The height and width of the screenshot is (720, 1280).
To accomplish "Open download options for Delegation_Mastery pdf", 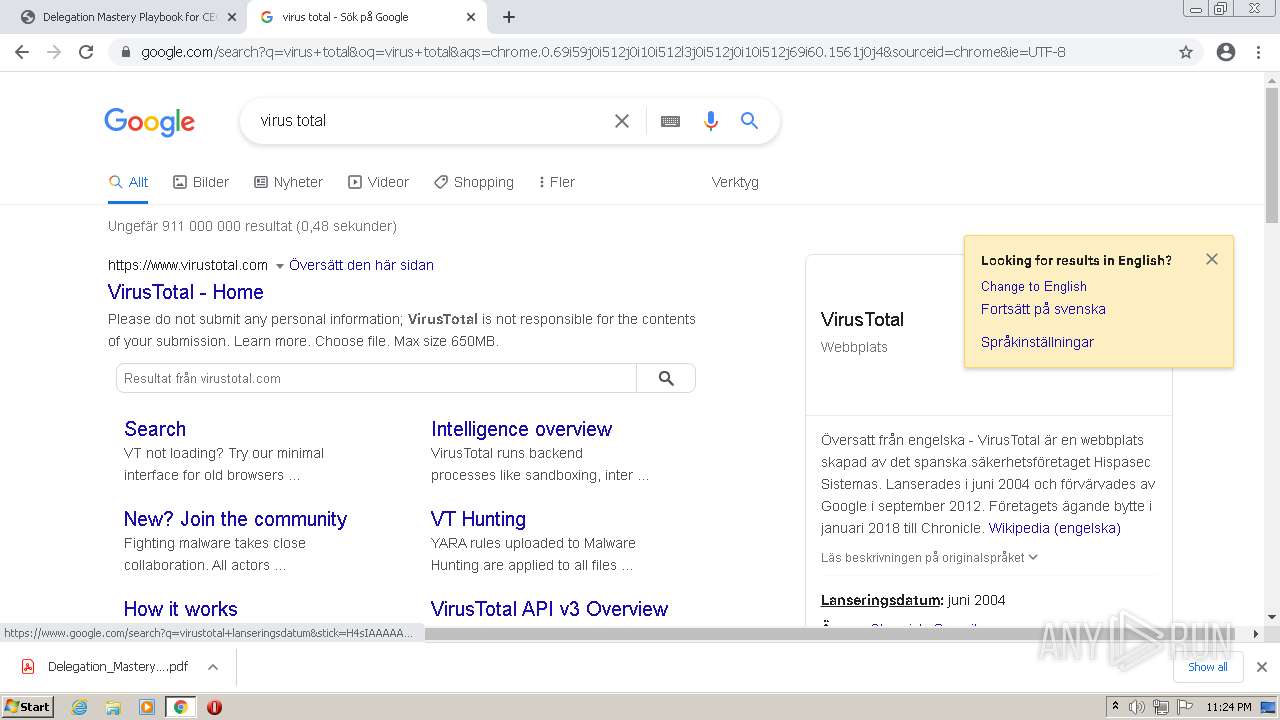I will pyautogui.click(x=213, y=667).
